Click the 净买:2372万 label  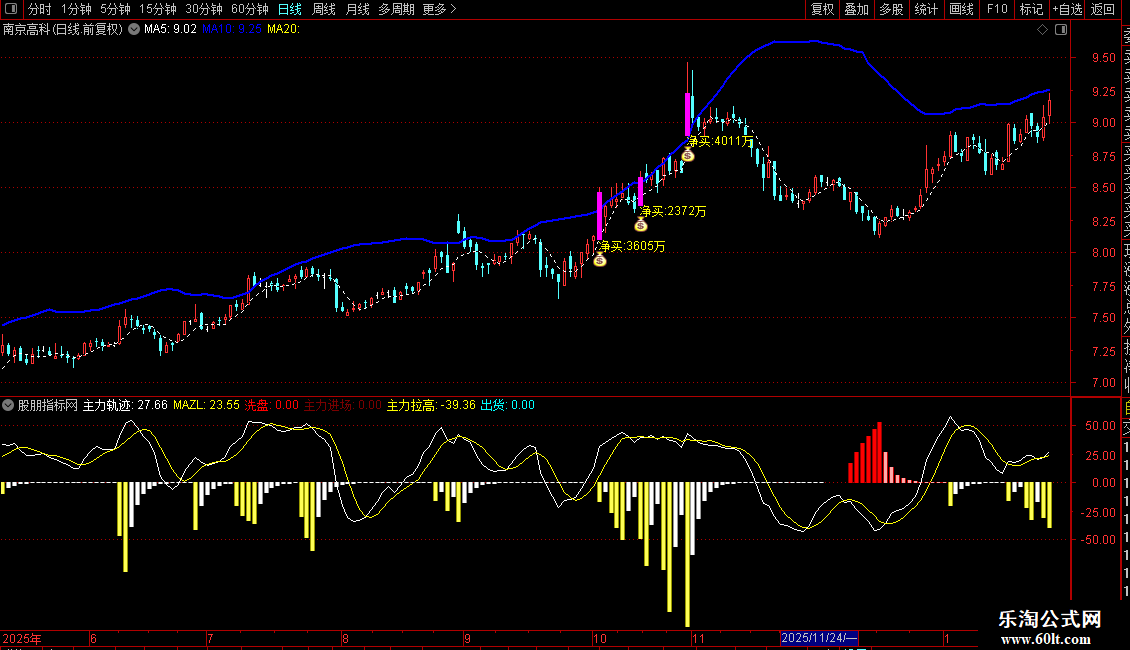coord(673,211)
